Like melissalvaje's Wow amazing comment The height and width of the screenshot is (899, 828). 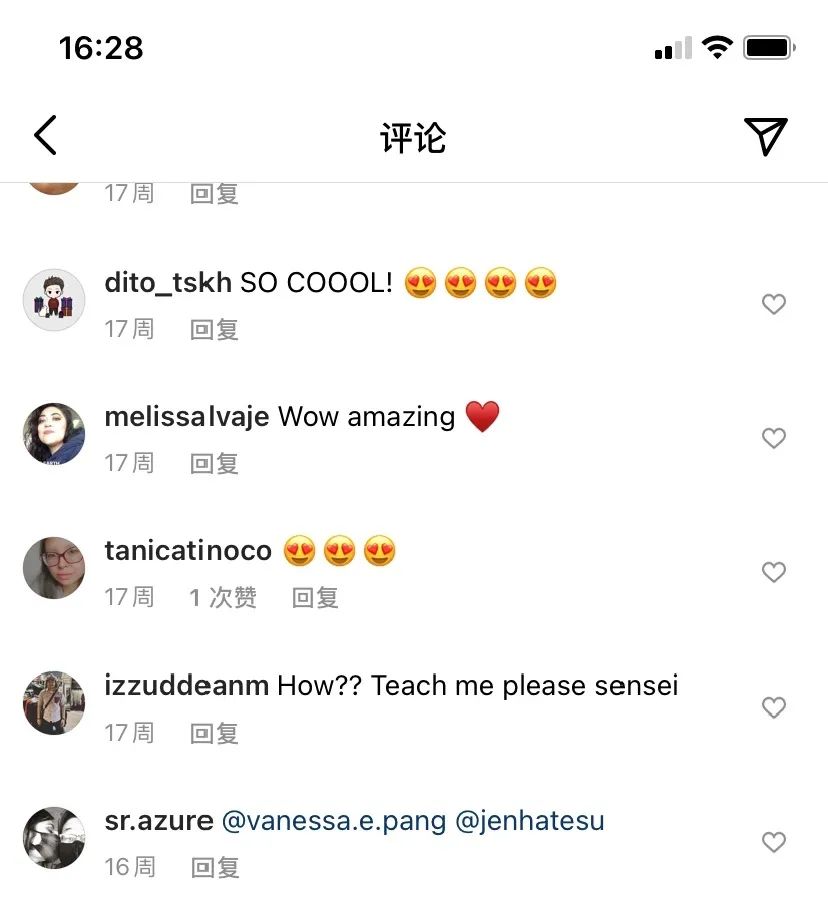(774, 438)
